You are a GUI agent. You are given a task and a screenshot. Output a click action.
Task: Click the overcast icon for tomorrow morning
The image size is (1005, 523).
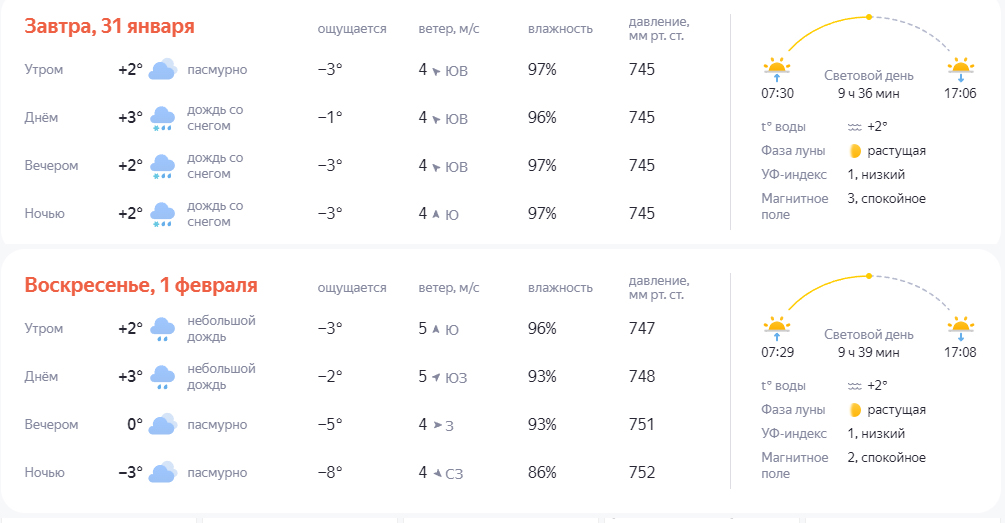pos(163,69)
